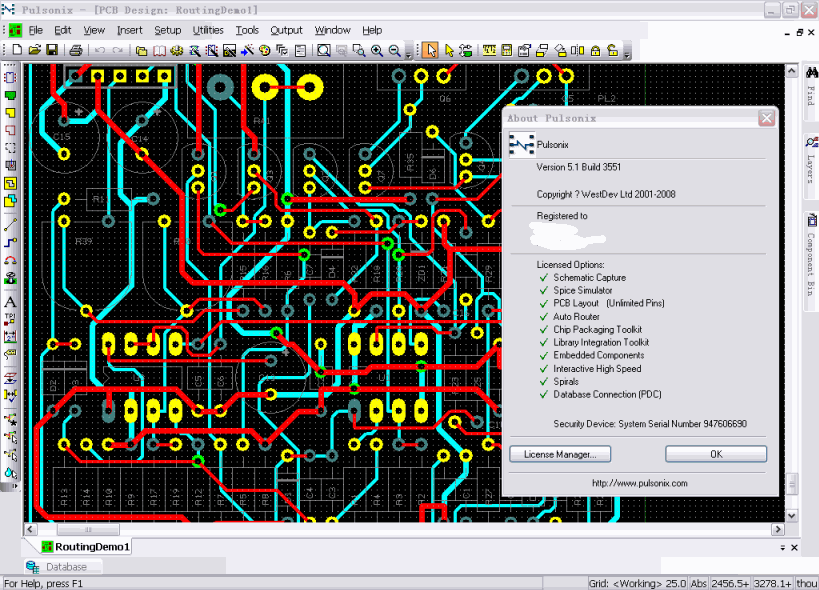Open the Help menu
The image size is (819, 590).
(x=372, y=30)
